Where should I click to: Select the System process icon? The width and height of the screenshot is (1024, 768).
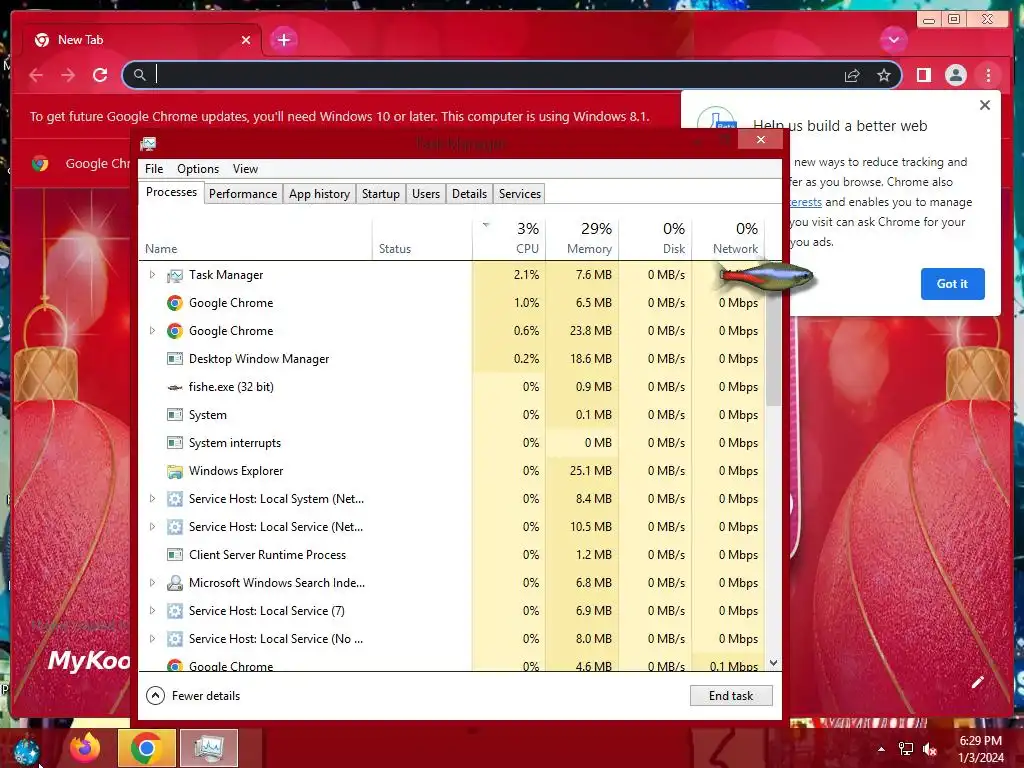(174, 415)
